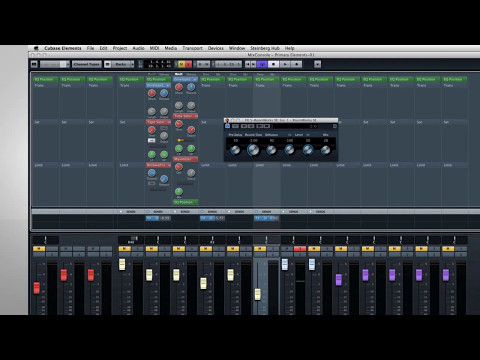Mute the highlighted selected channel
Image resolution: width=480 pixels, height=360 pixels.
pyautogui.click(x=260, y=249)
